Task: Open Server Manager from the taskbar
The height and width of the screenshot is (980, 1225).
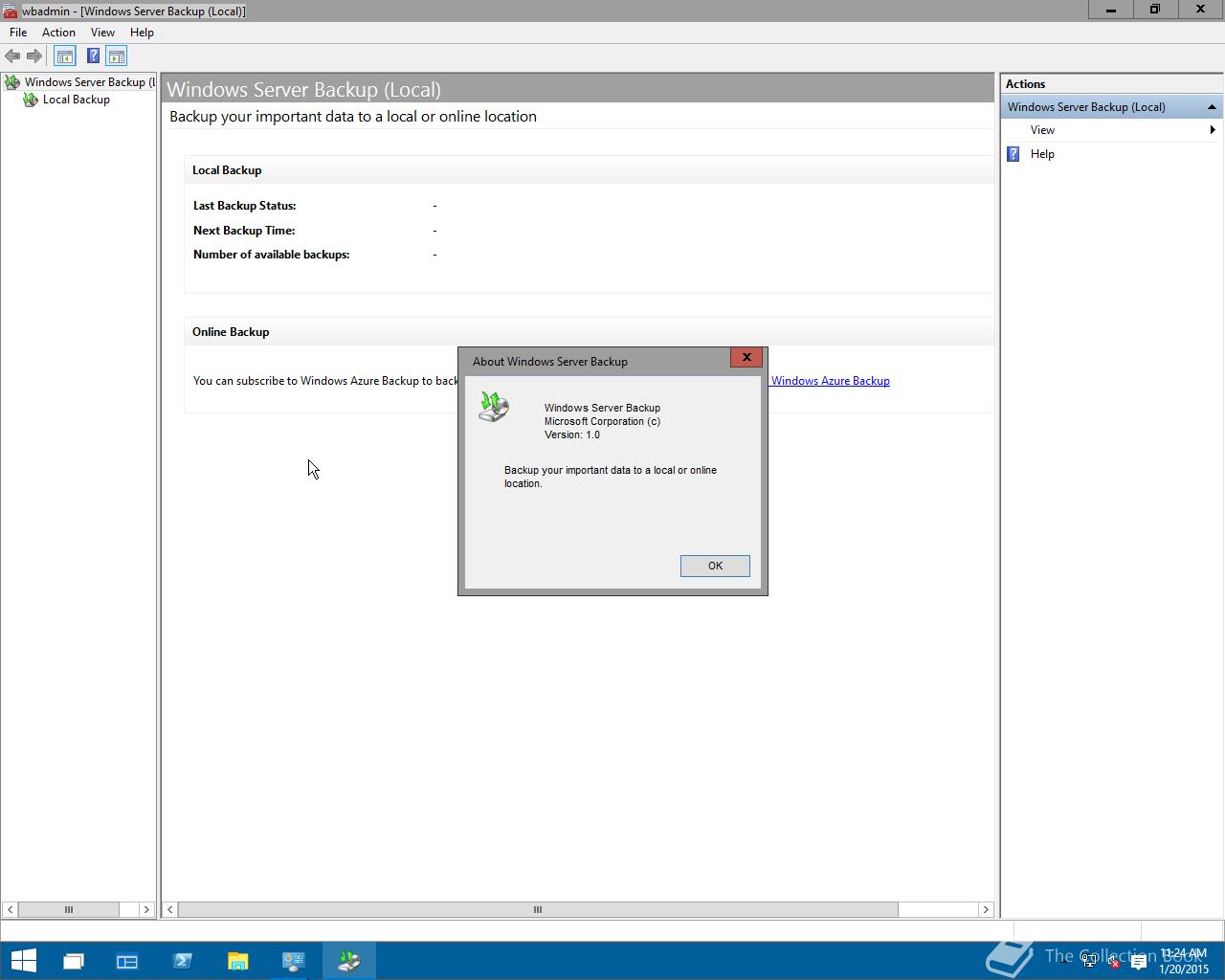Action: click(127, 961)
